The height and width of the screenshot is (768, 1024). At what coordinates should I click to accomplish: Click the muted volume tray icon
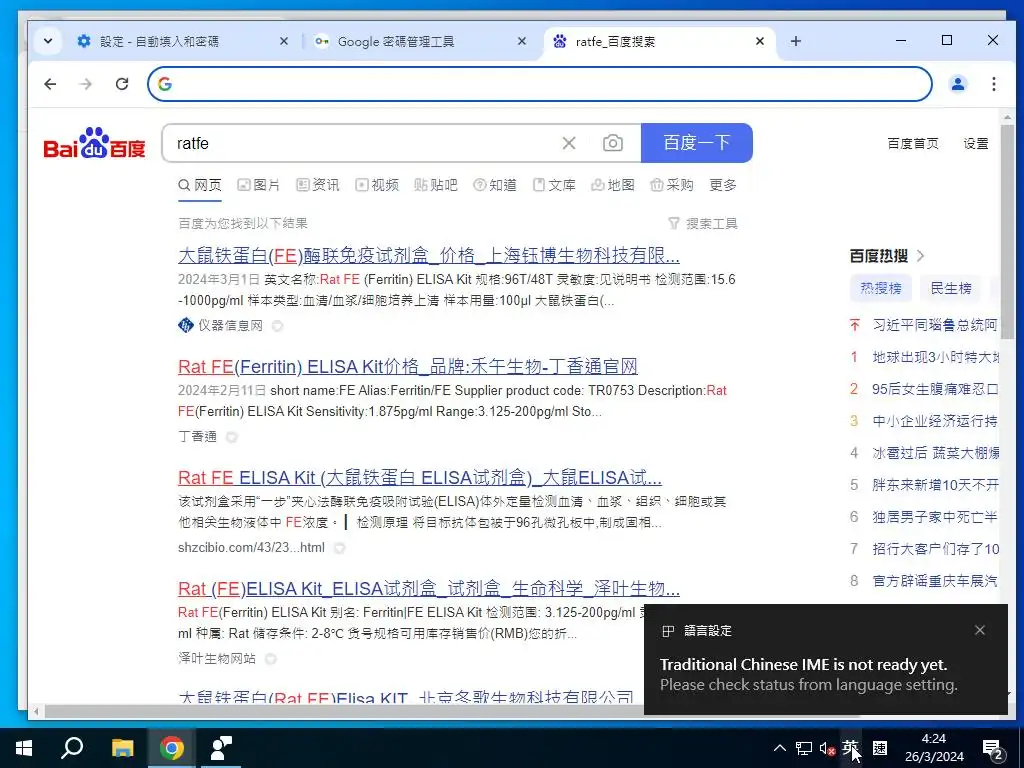tap(827, 748)
